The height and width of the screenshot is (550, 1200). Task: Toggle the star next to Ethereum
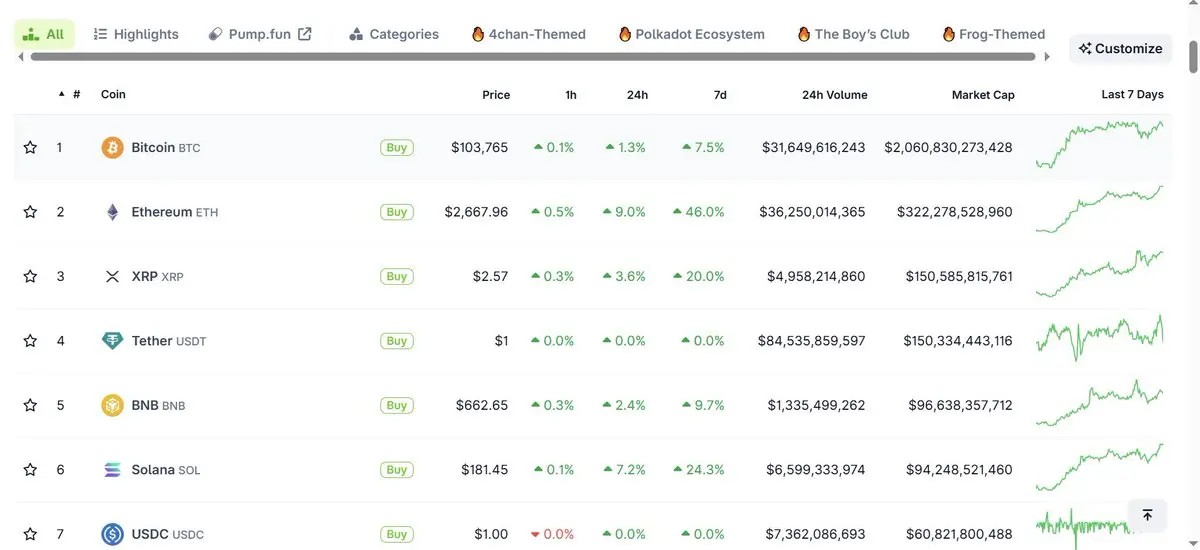[x=30, y=212]
